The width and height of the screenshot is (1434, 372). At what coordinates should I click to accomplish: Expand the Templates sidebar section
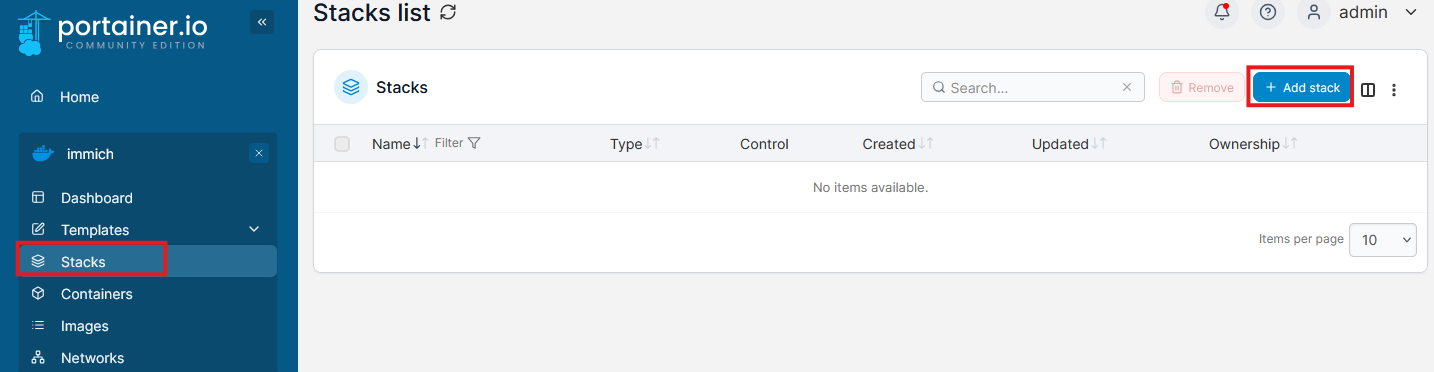pyautogui.click(x=147, y=229)
